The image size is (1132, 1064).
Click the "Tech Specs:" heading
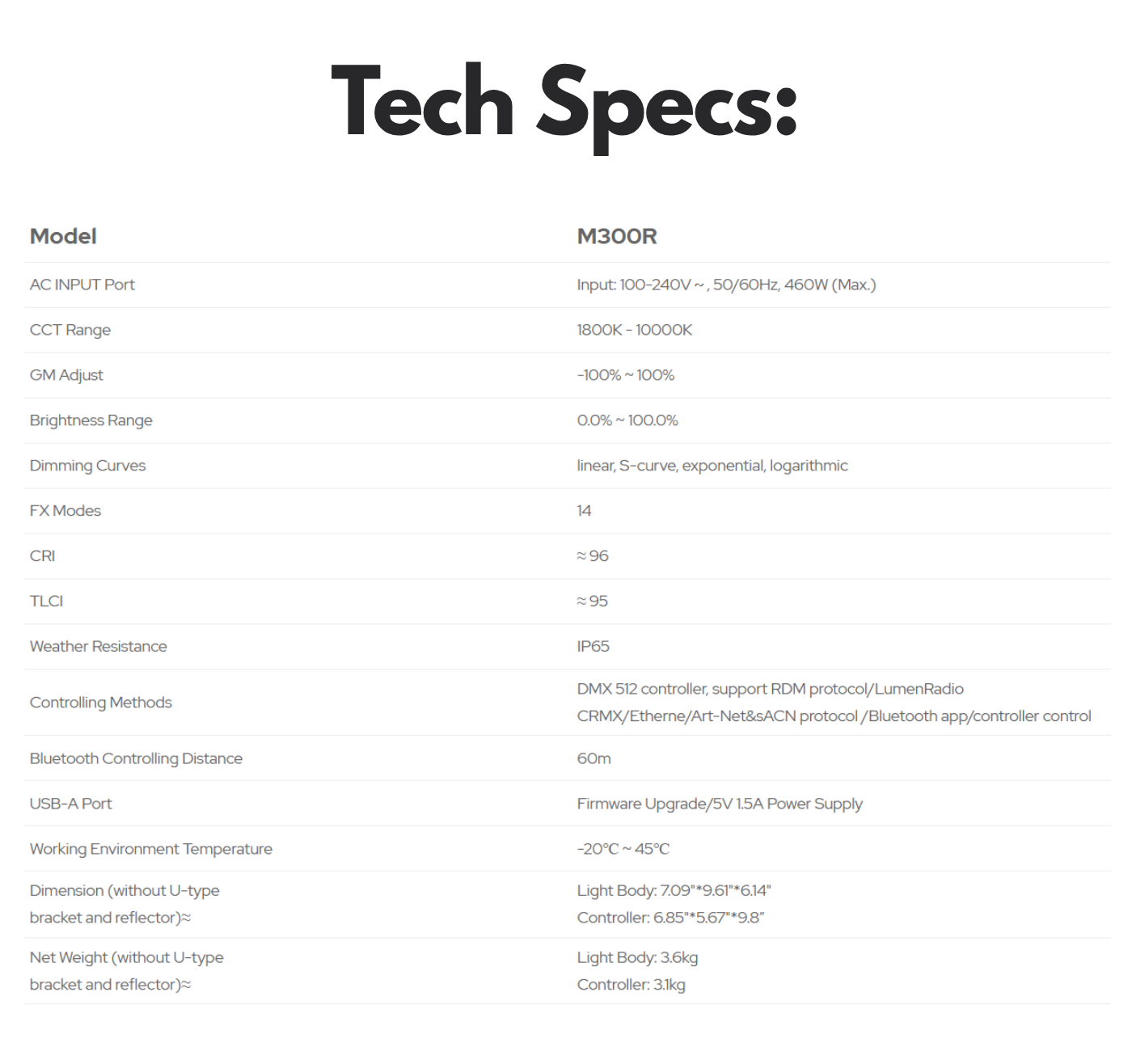(x=564, y=104)
